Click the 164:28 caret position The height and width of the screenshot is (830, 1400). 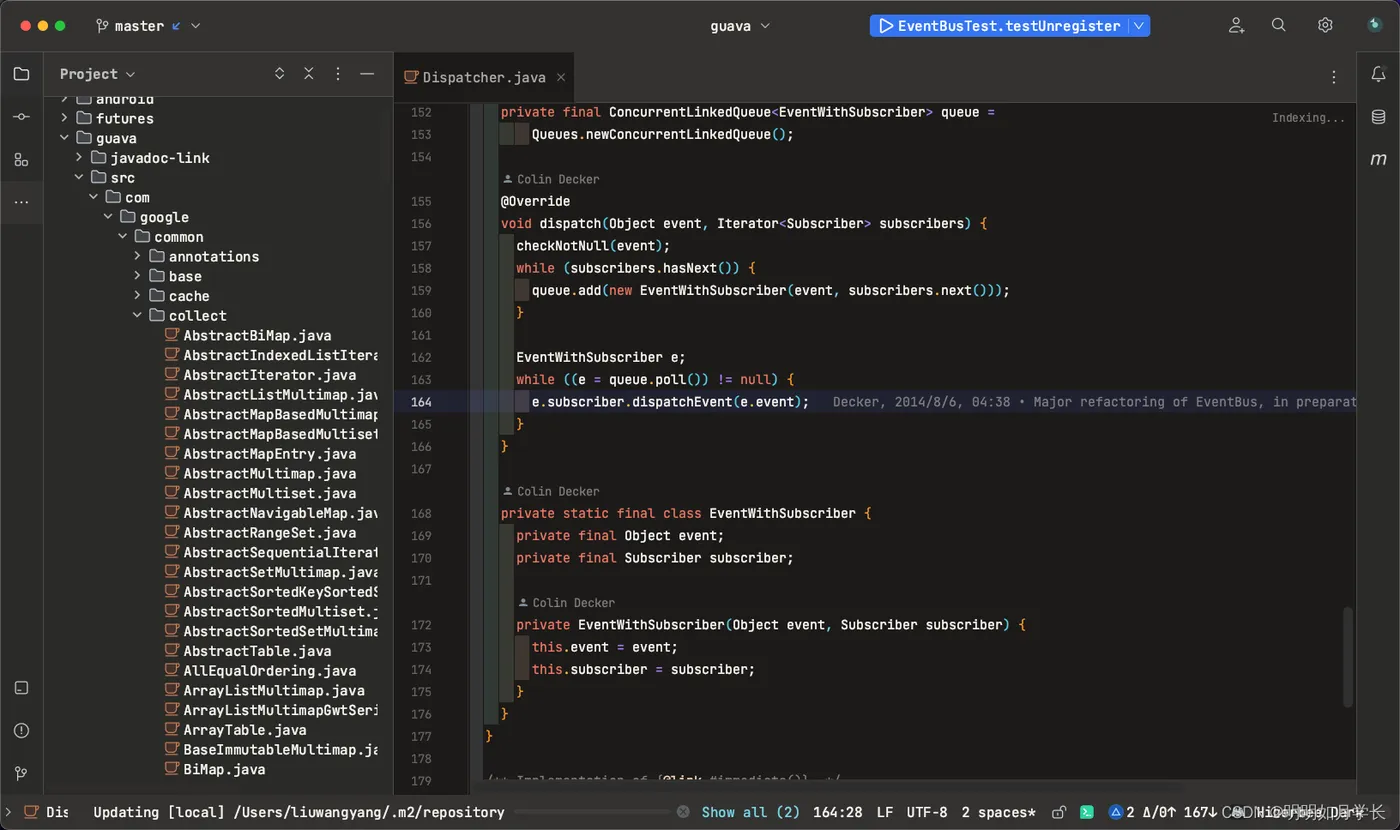[838, 812]
